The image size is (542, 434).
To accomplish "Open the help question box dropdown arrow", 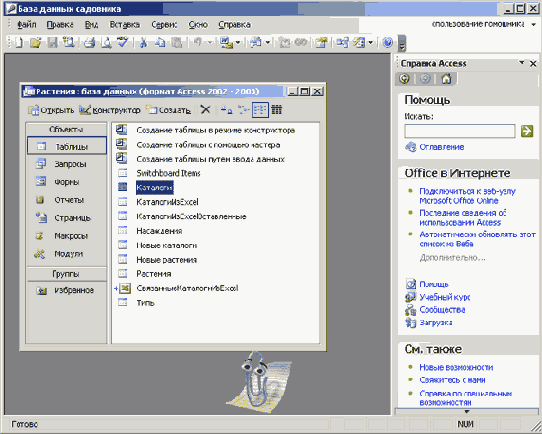I will click(x=533, y=25).
